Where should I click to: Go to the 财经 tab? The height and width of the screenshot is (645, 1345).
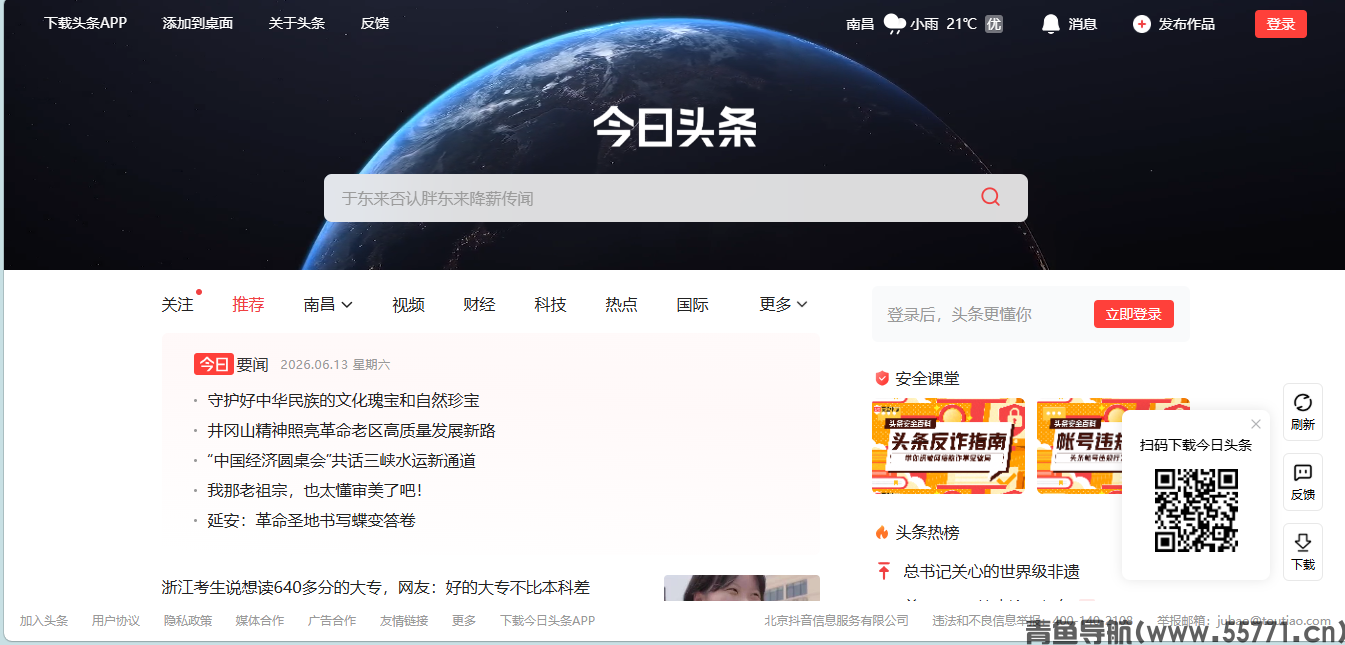tap(479, 304)
